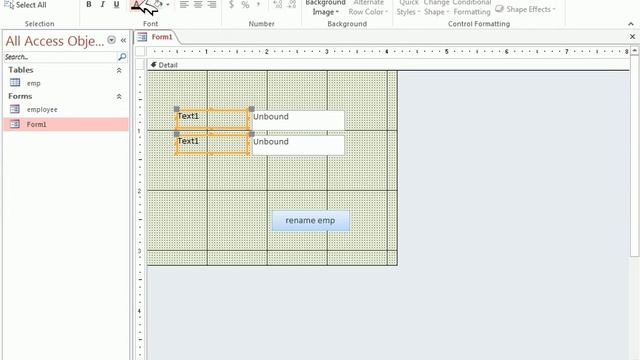Viewport: 640px width, 360px height.
Task: Collapse the navigation pane
Action: 123,40
